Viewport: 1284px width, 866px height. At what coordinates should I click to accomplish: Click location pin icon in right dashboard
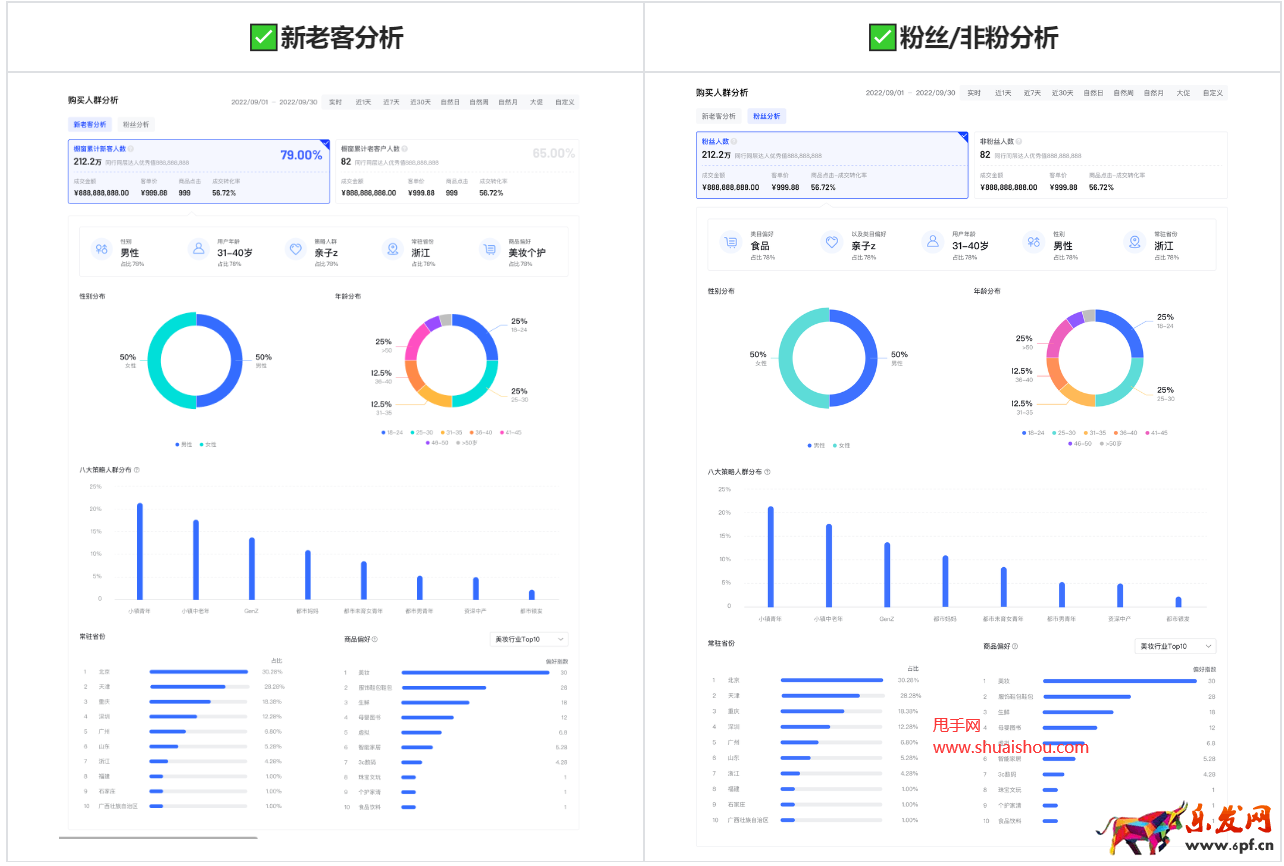(x=1134, y=242)
